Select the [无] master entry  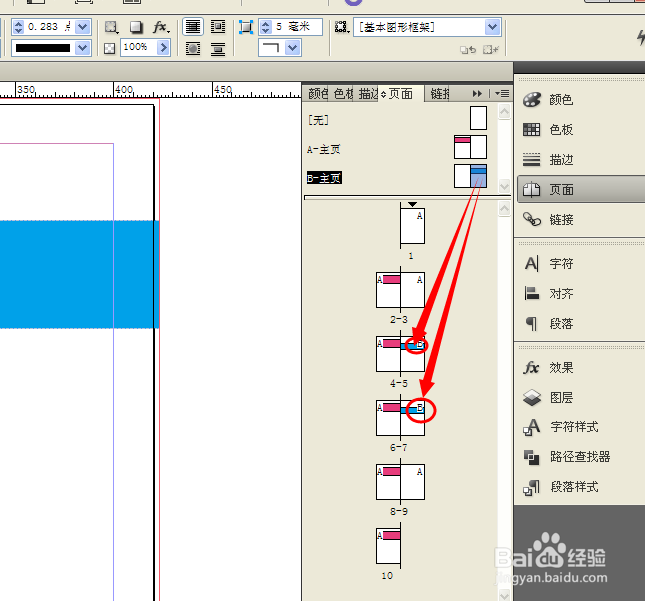coord(318,120)
